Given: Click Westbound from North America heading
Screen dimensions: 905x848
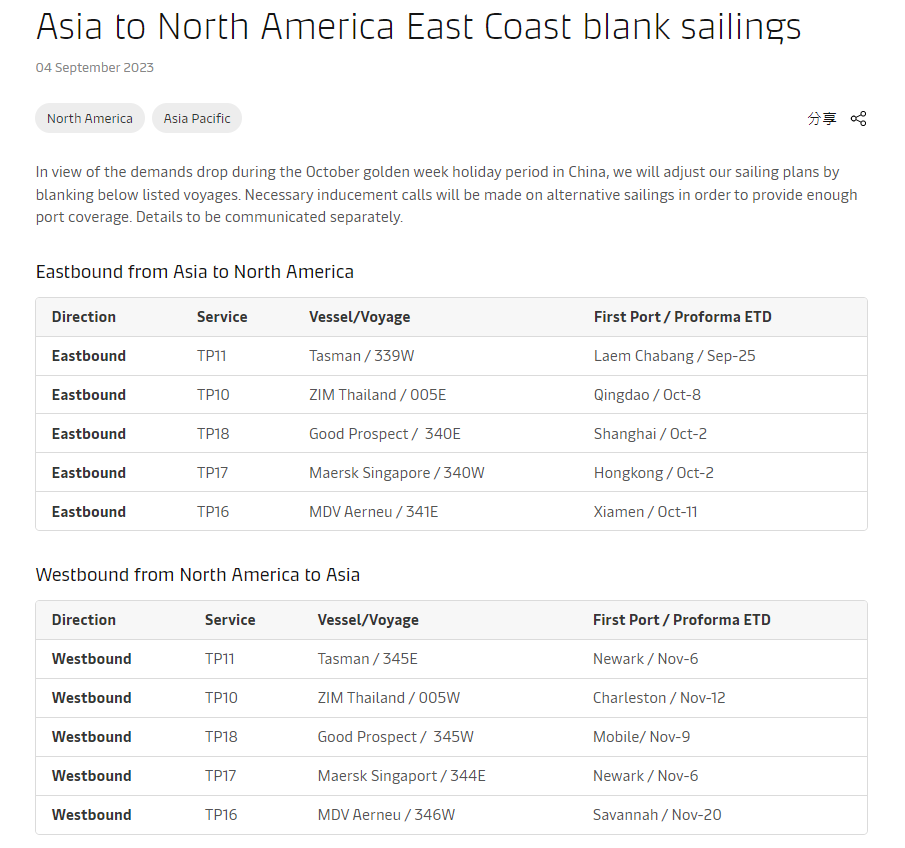Looking at the screenshot, I should (197, 575).
